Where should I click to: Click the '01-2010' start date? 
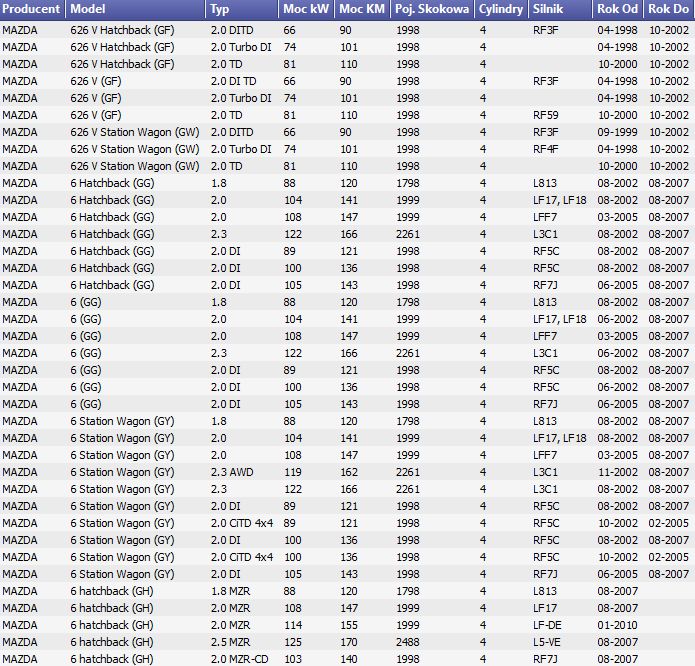[x=617, y=625]
